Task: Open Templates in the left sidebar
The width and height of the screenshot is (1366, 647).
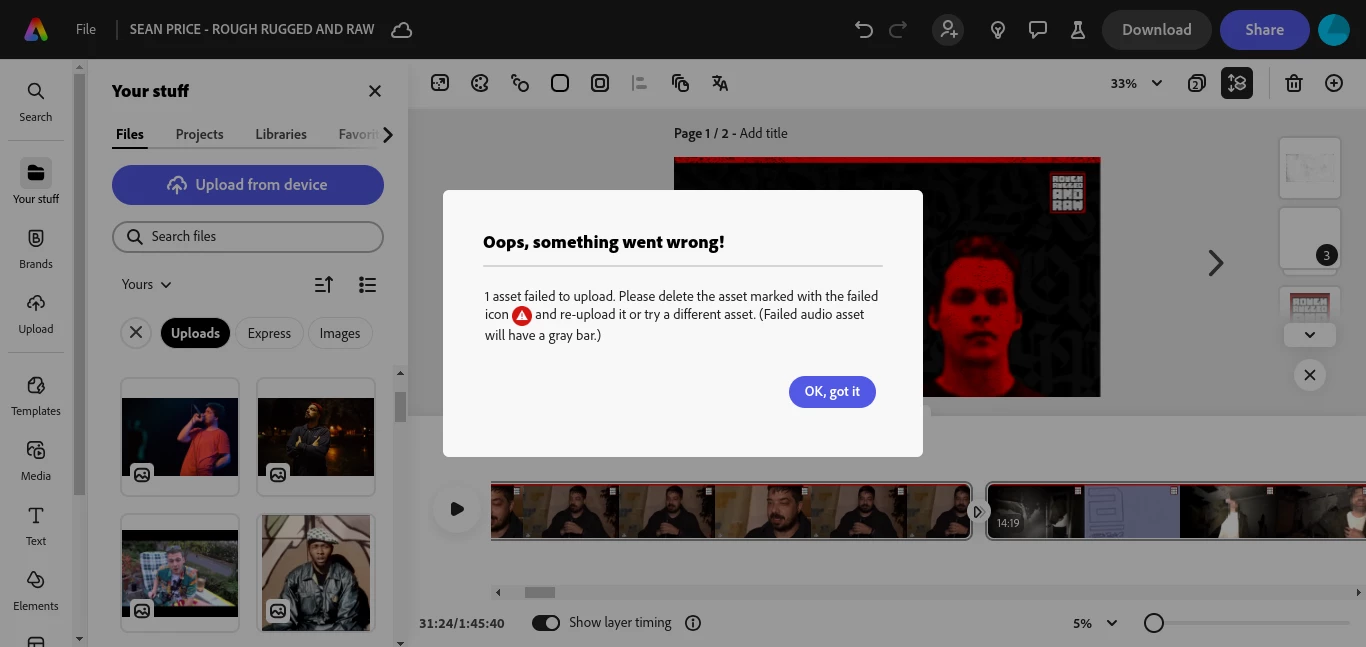Action: tap(36, 395)
